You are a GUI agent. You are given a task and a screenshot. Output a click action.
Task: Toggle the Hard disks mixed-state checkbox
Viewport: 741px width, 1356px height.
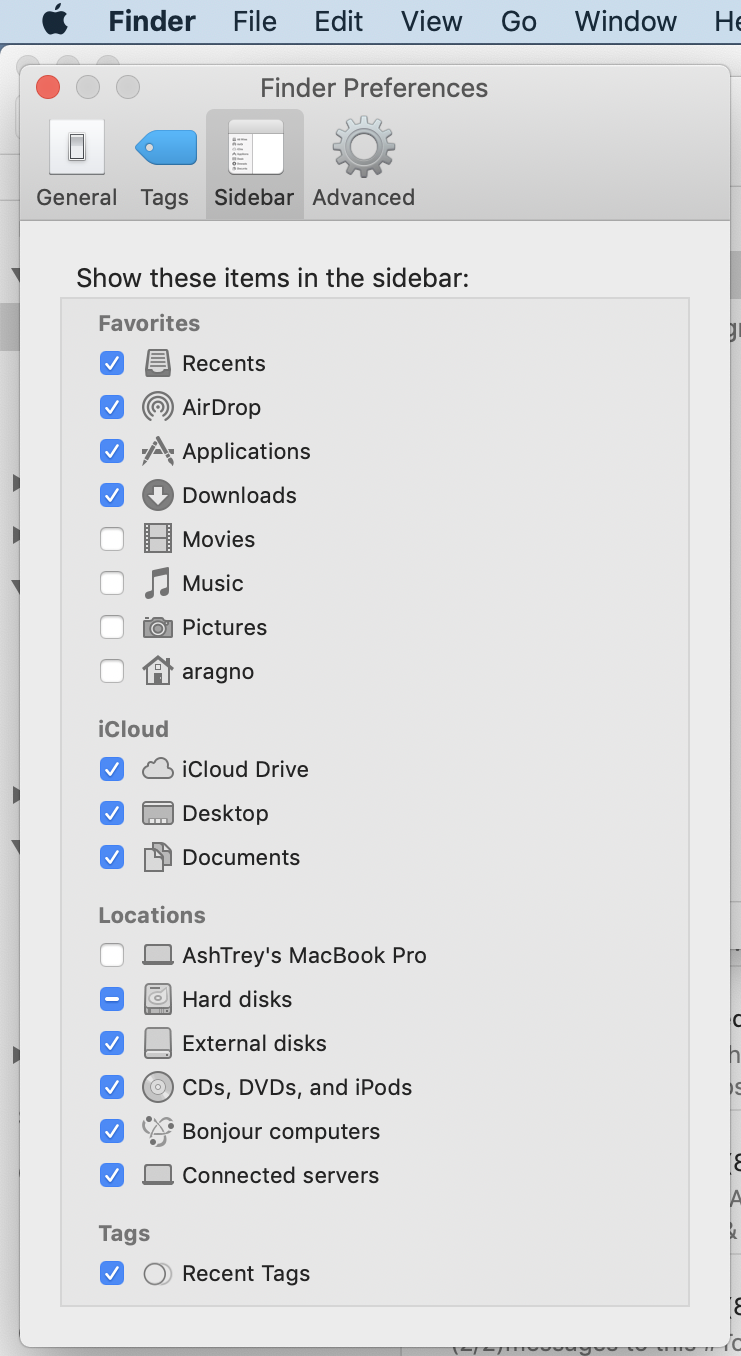(112, 999)
